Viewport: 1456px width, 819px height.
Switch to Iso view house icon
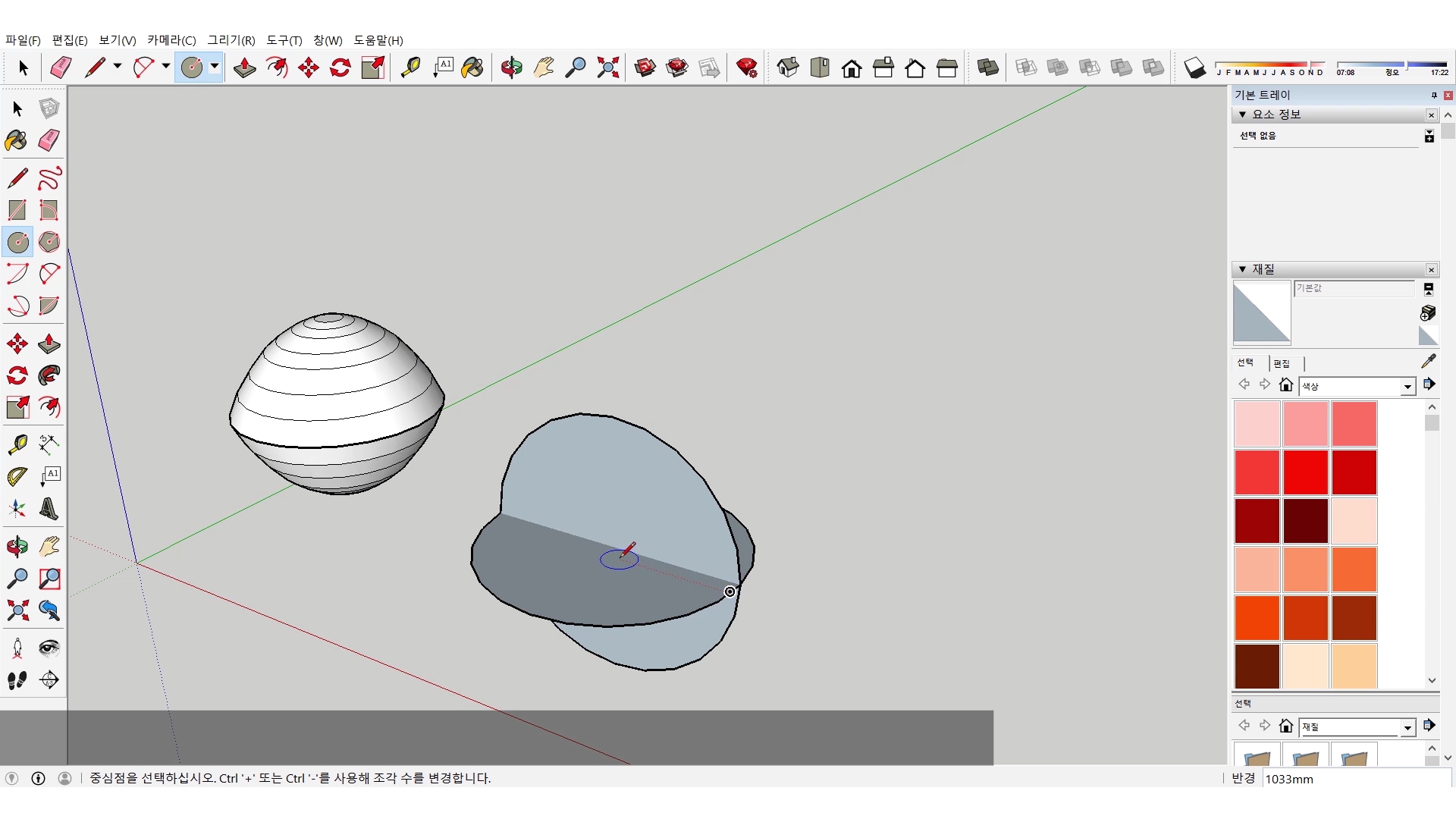coord(788,68)
